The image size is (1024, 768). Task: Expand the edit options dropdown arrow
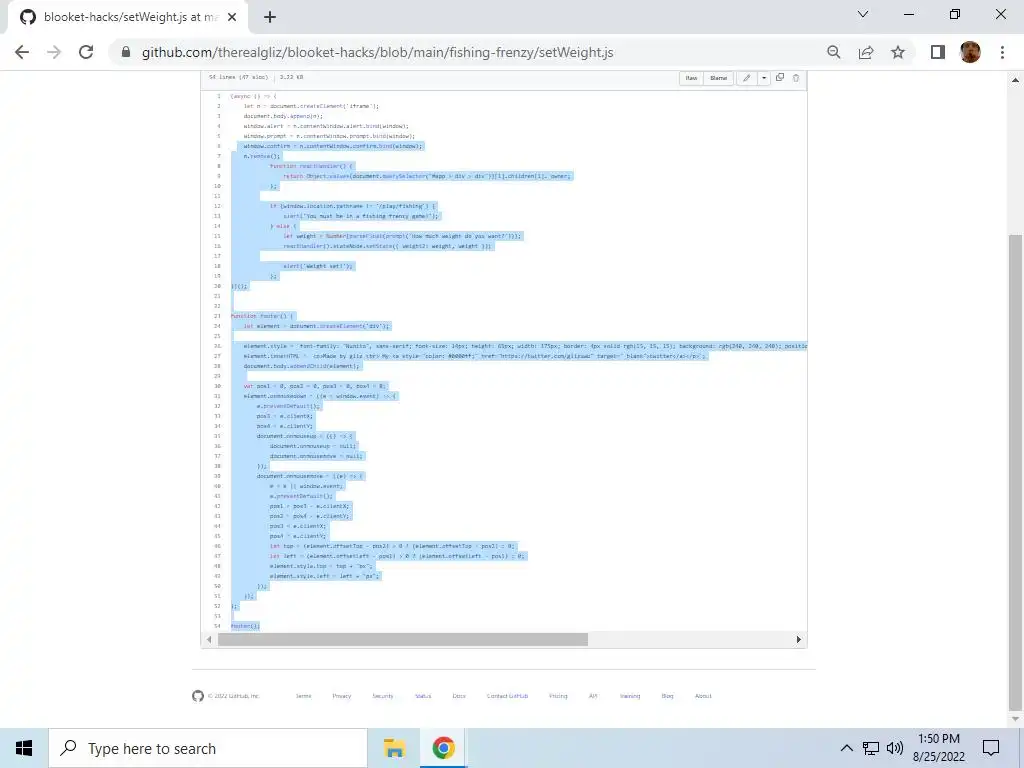[763, 78]
